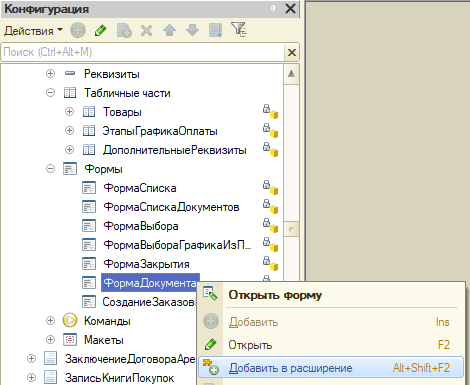Close the Конфигурация panel
The height and width of the screenshot is (385, 470).
coord(290,9)
